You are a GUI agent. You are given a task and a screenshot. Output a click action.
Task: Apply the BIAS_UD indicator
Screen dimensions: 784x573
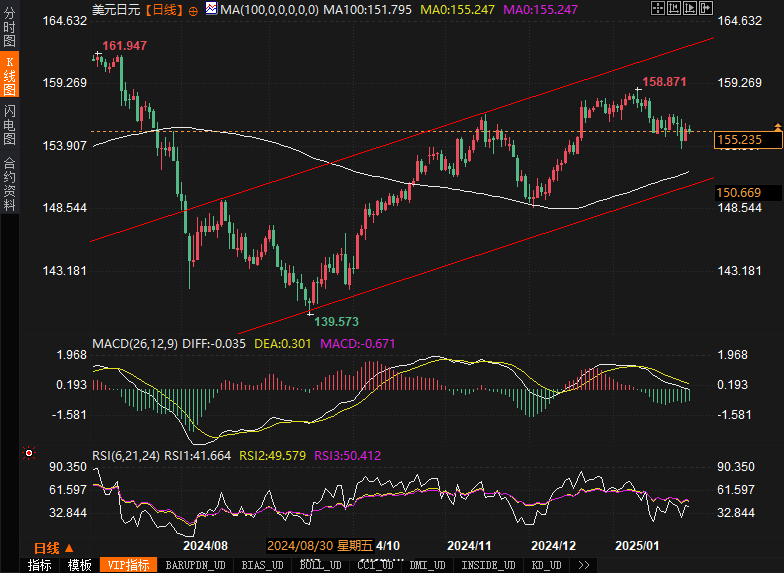coord(262,565)
